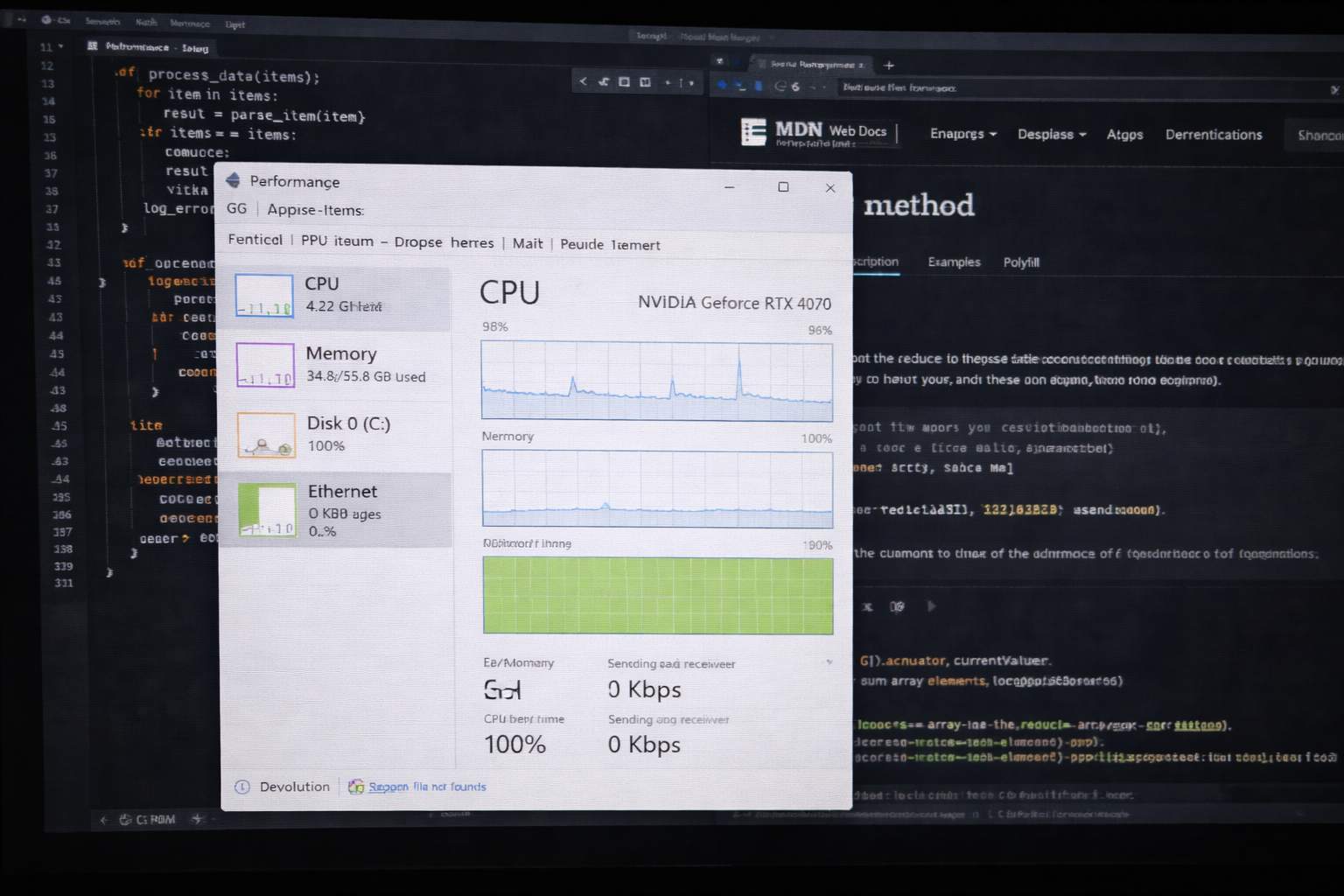Image resolution: width=1344 pixels, height=896 pixels.
Task: Click the 100% CPU time value
Action: [514, 745]
